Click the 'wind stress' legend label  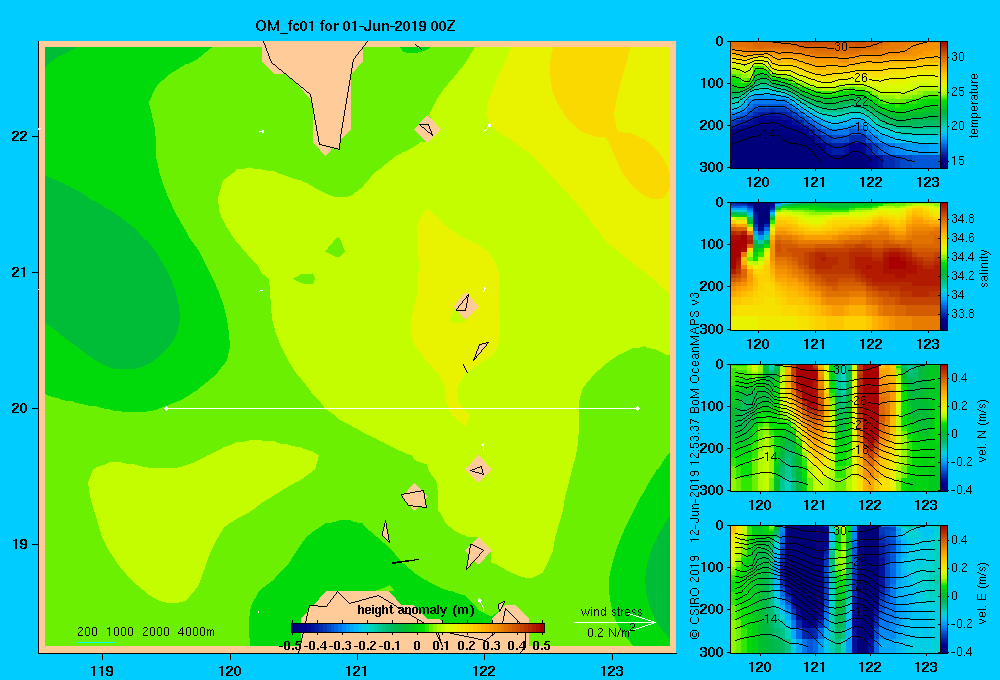pos(611,612)
